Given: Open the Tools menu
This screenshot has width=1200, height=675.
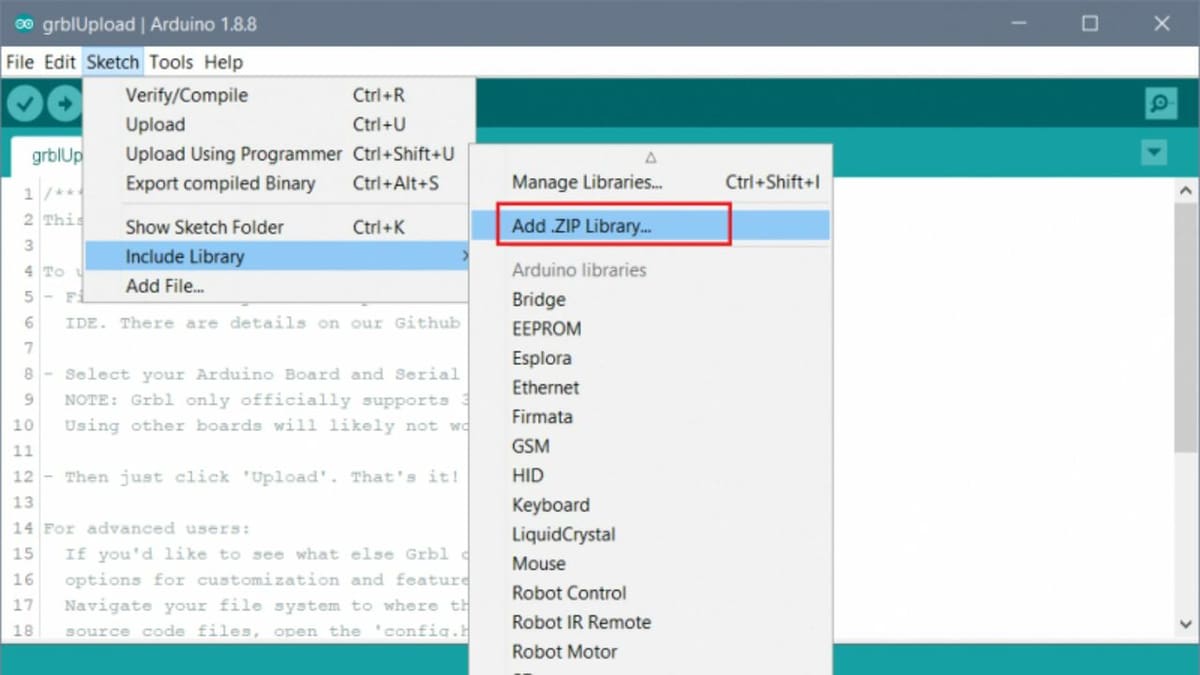Looking at the screenshot, I should (171, 62).
